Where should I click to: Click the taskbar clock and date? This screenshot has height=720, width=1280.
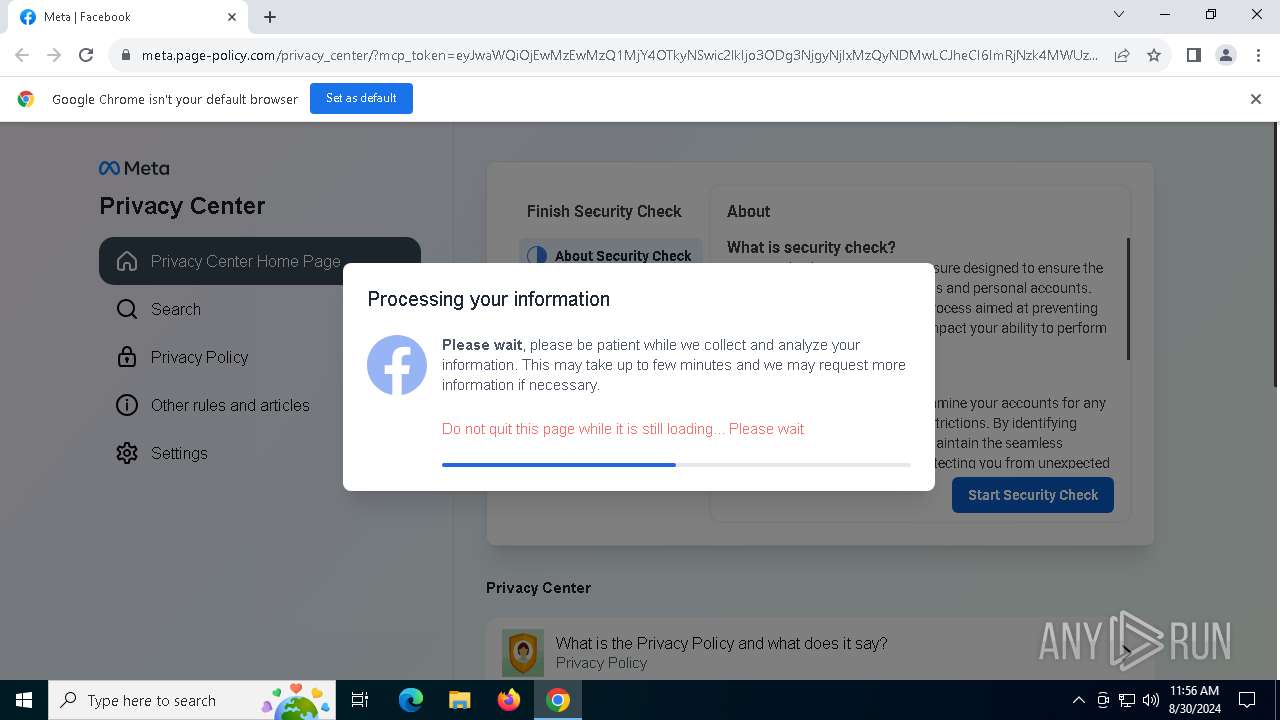1194,700
